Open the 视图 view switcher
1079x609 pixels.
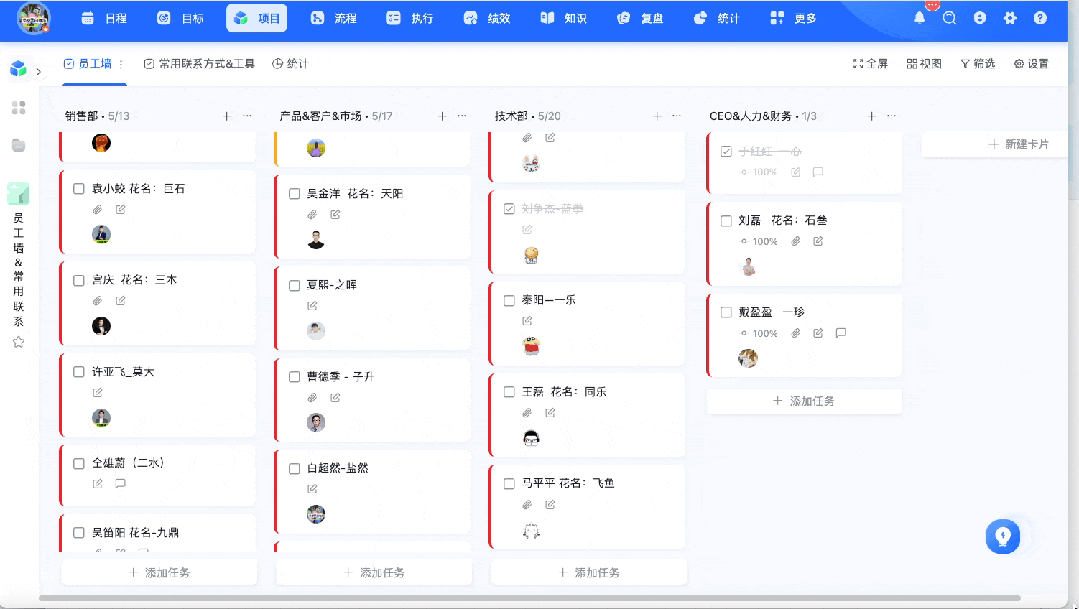tap(923, 63)
